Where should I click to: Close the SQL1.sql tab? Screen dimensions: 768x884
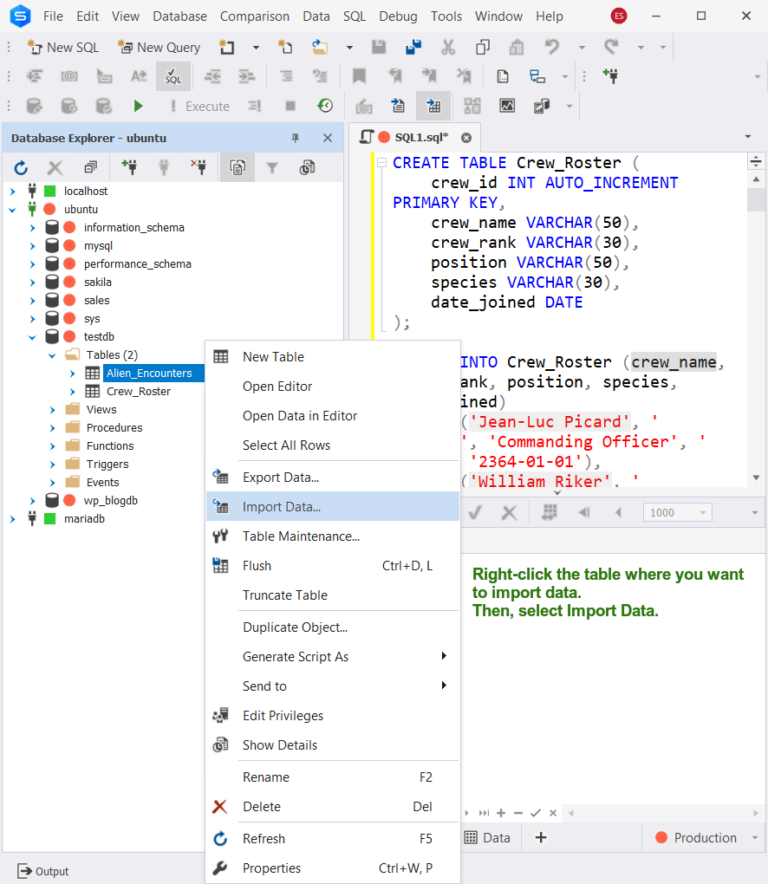pos(466,138)
